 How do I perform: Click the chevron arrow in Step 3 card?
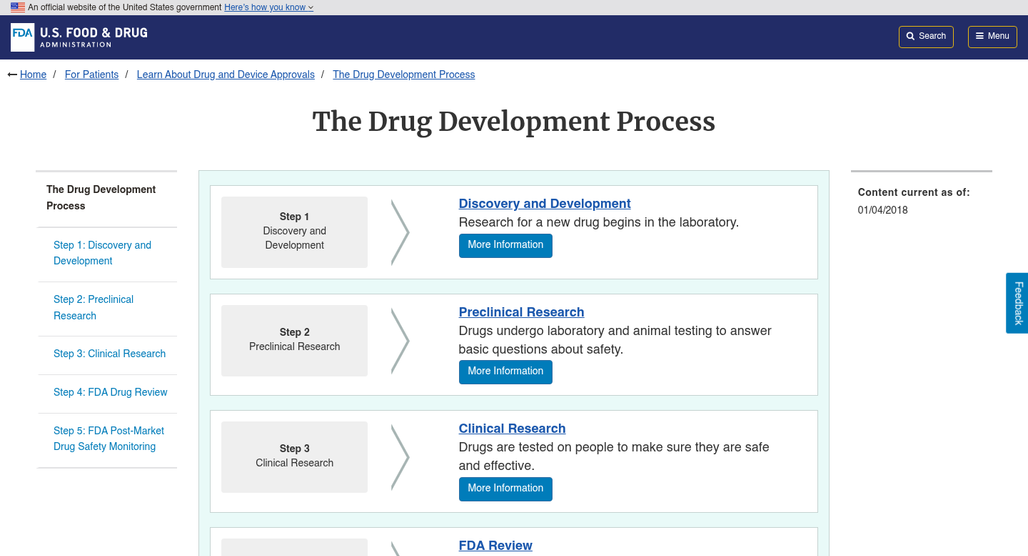[400, 458]
